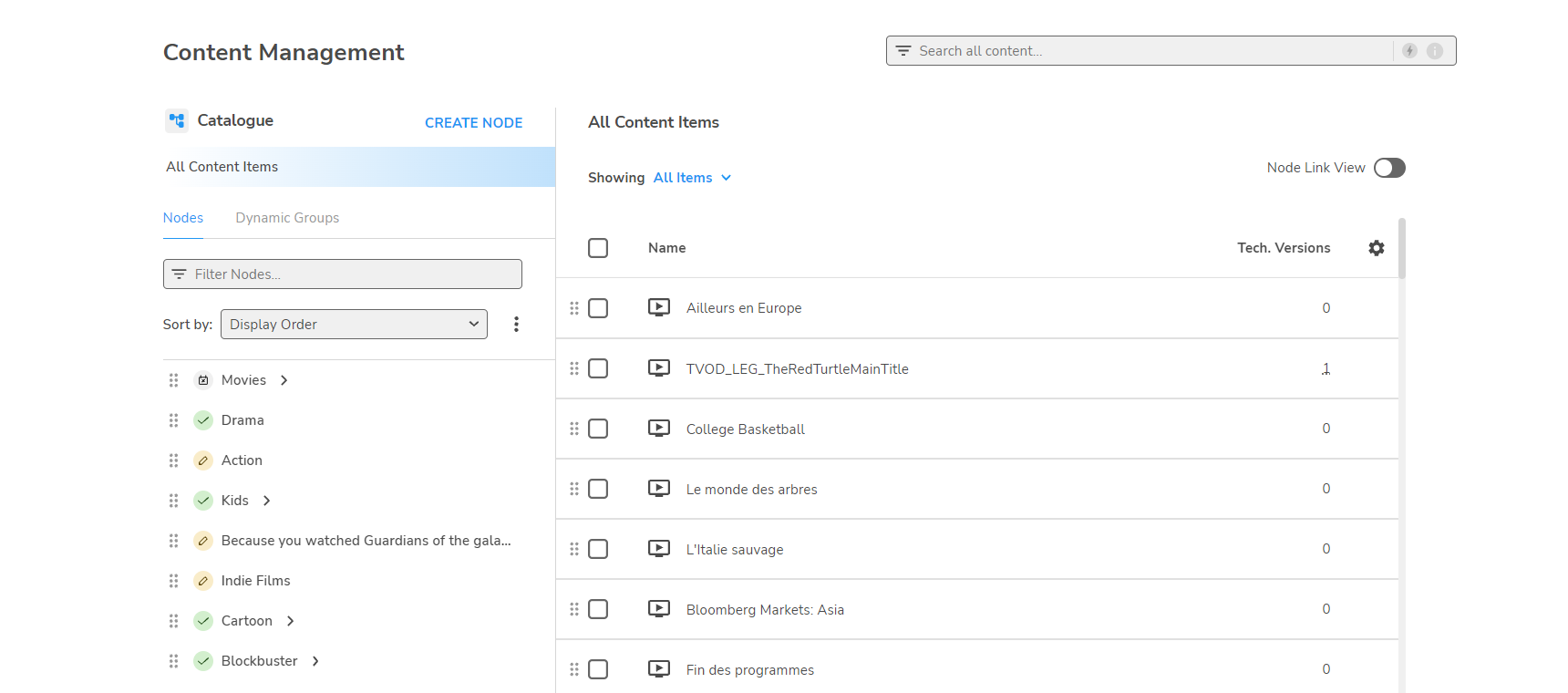Screen dimensions: 1568x693
Task: Select the Nodes tab
Action: tap(183, 218)
